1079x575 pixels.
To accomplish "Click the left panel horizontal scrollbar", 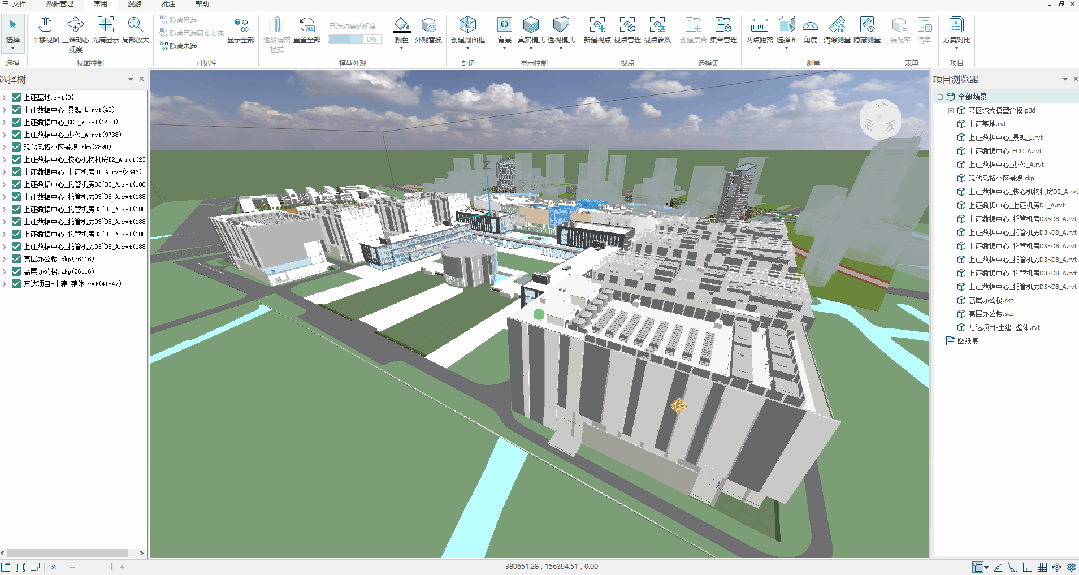I will click(x=67, y=553).
